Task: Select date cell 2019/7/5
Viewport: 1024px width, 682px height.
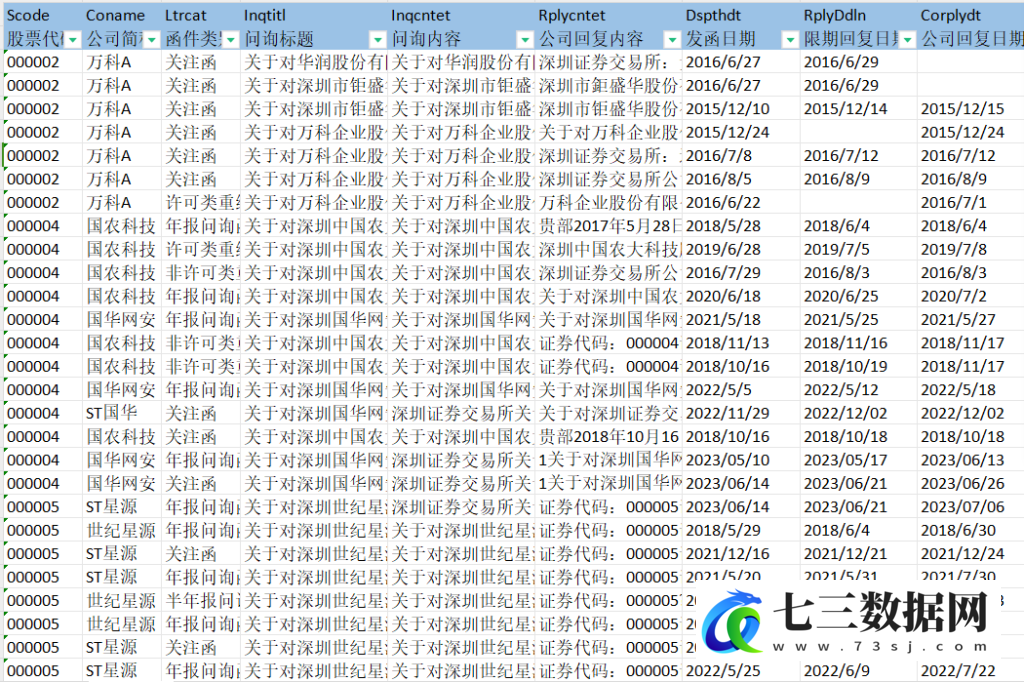Action: [859, 250]
